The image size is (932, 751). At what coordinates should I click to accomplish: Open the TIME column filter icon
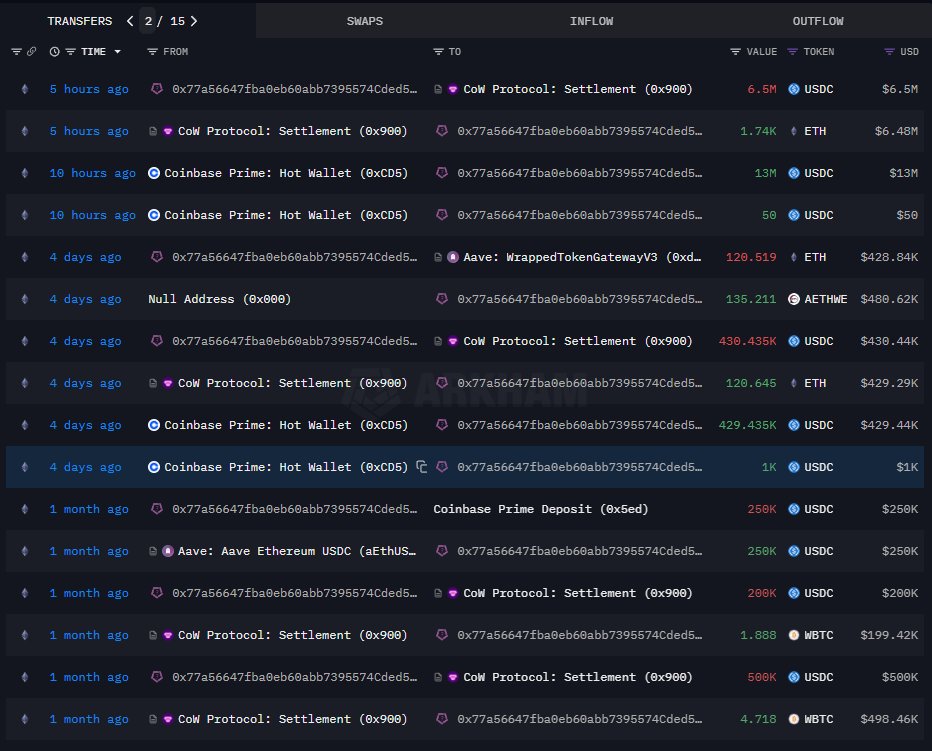[70, 52]
